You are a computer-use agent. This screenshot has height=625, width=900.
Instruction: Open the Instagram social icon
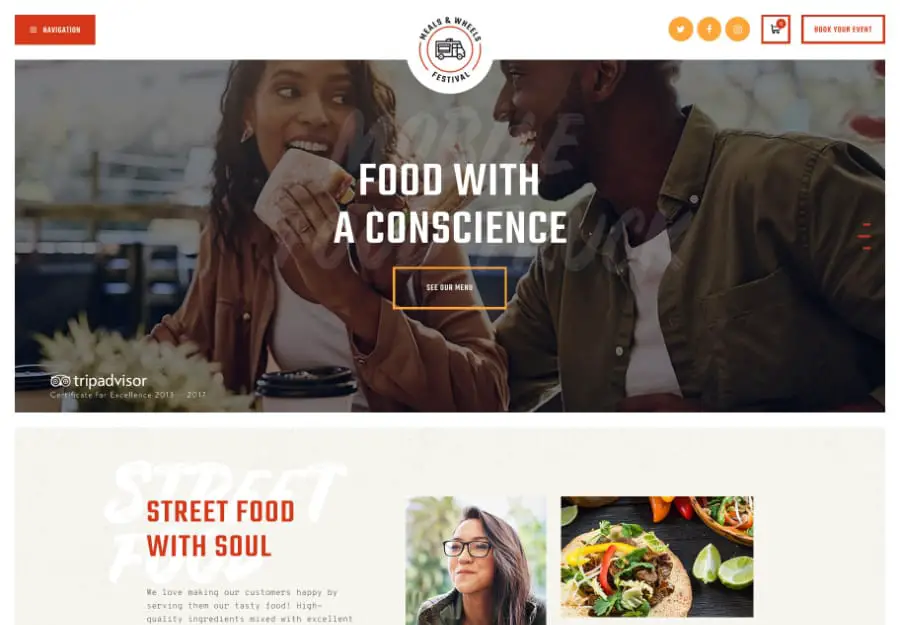coord(738,29)
